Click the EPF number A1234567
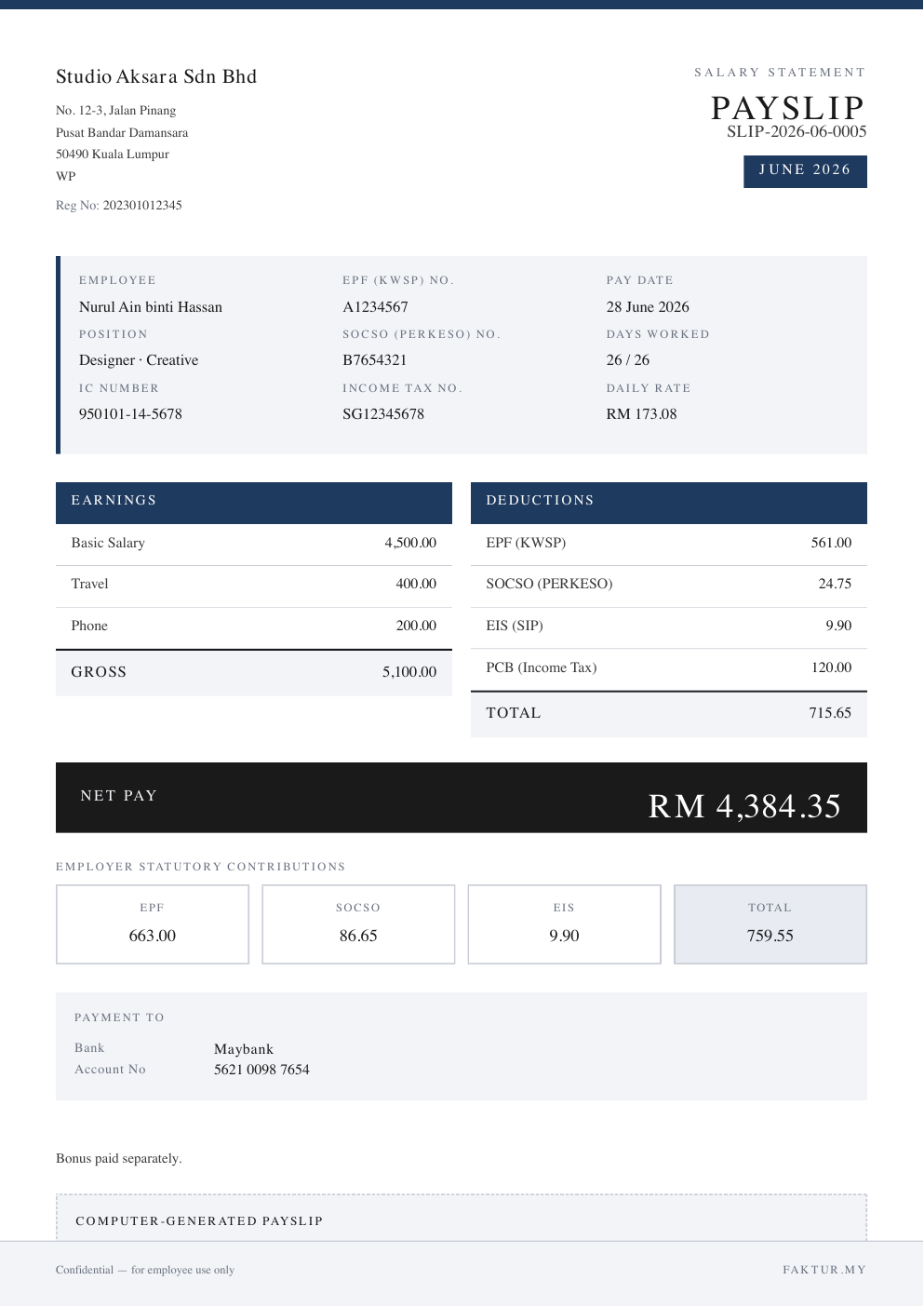Screen dimensions: 924x1307 [375, 307]
